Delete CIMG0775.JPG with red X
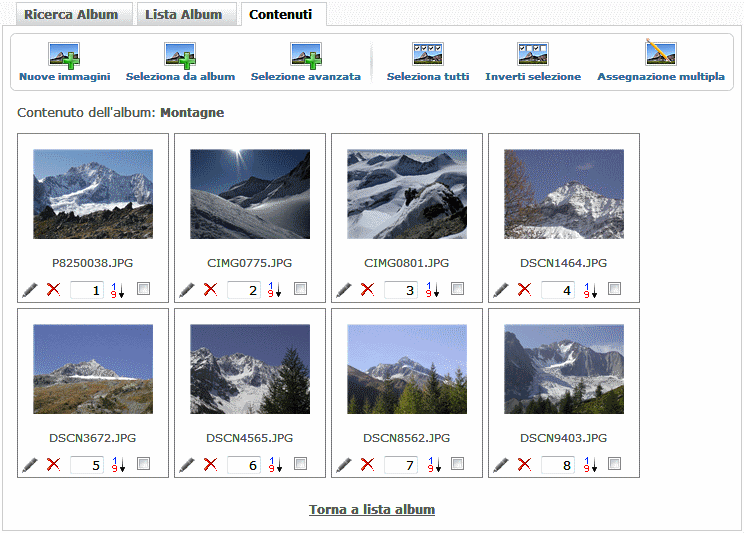Screen dimensions: 744x533 pyautogui.click(x=210, y=290)
